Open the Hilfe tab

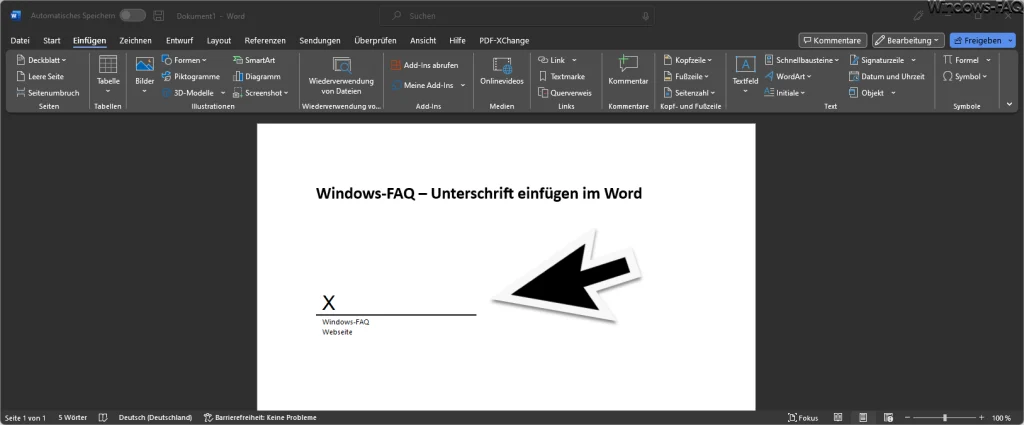pyautogui.click(x=458, y=40)
